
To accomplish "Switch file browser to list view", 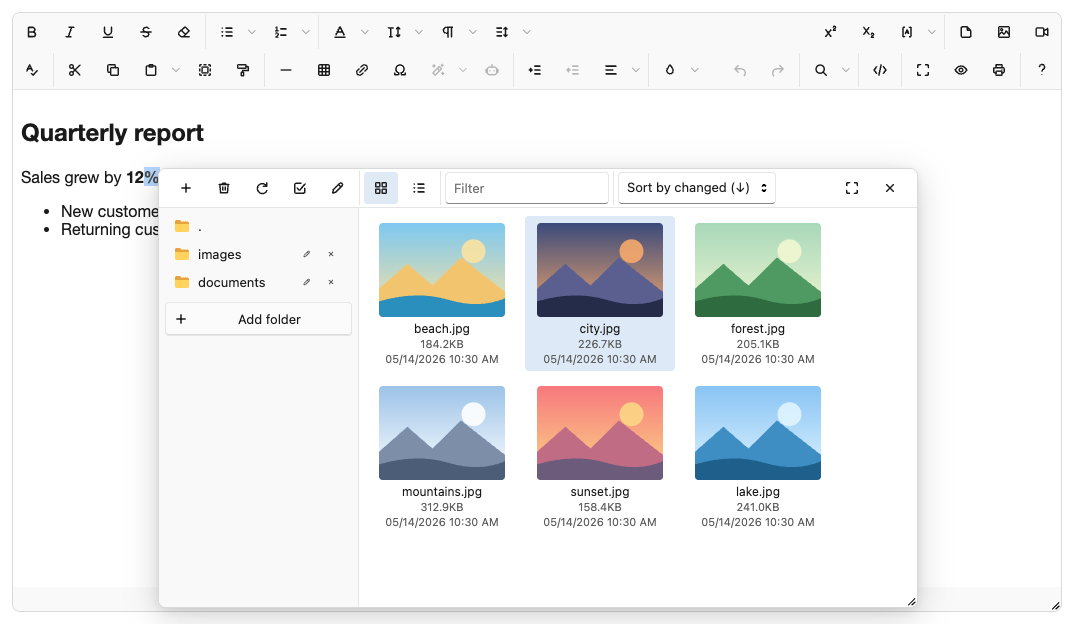I will coord(419,188).
